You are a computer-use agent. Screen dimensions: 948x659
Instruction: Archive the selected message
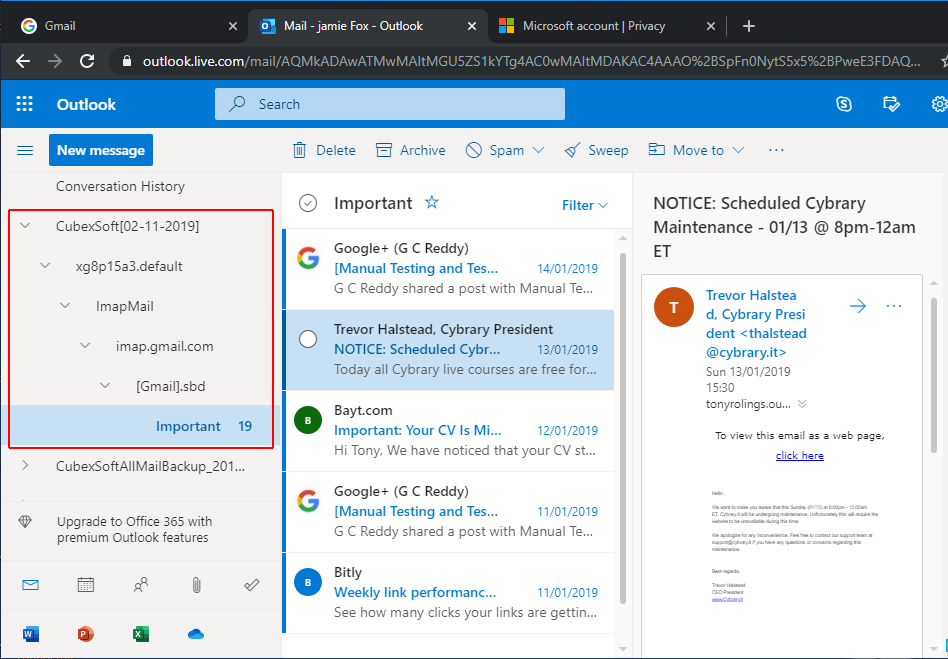pos(411,150)
